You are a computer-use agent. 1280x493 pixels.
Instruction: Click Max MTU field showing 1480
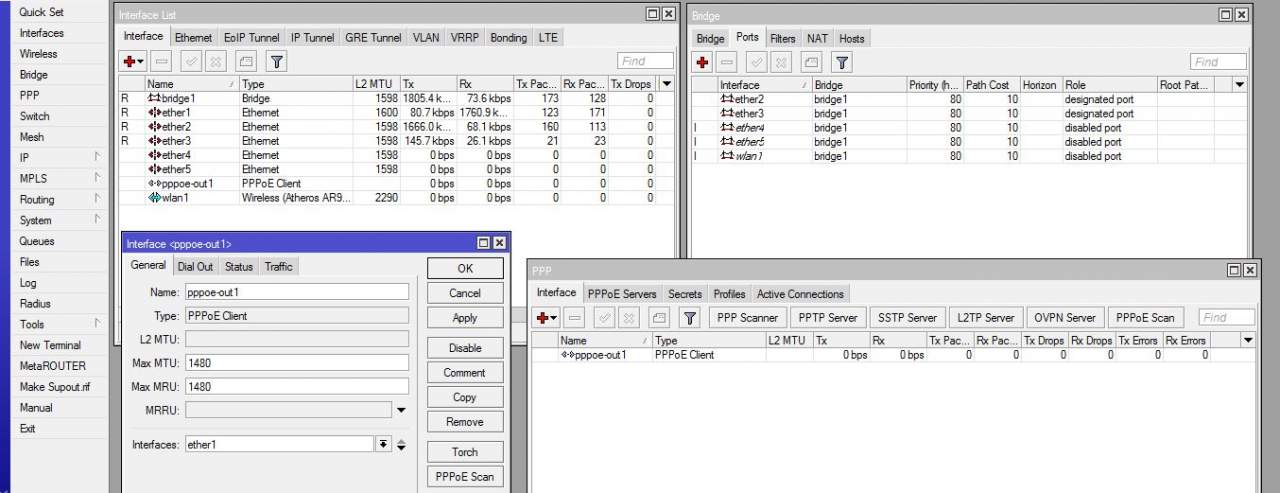pyautogui.click(x=297, y=362)
